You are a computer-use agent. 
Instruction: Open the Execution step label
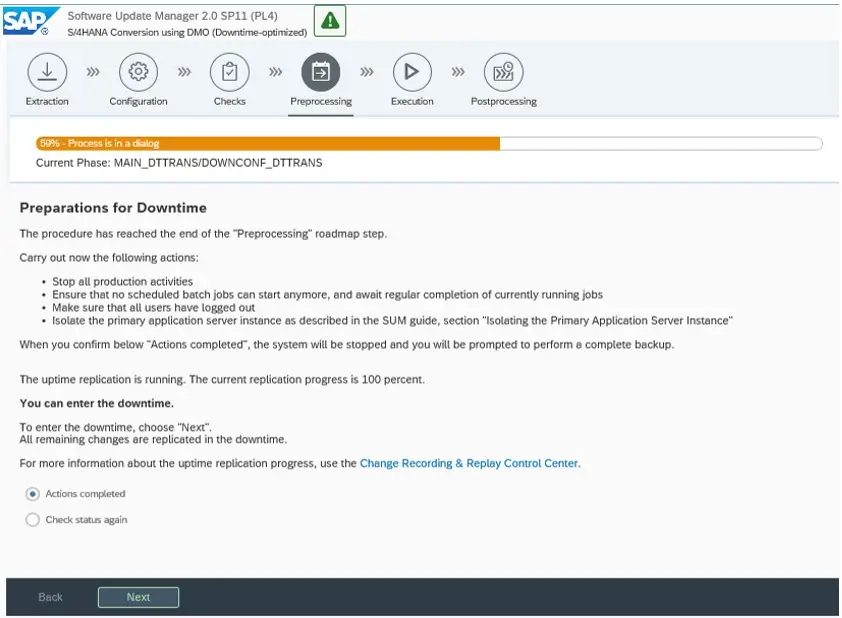[412, 101]
